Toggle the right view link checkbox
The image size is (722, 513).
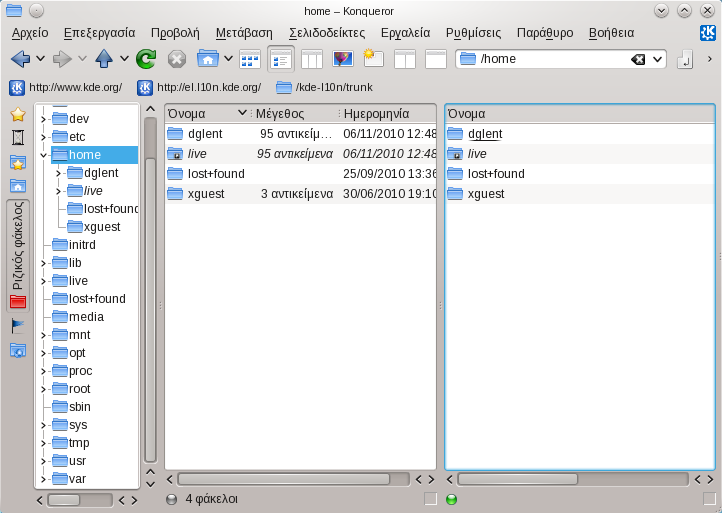[709, 498]
